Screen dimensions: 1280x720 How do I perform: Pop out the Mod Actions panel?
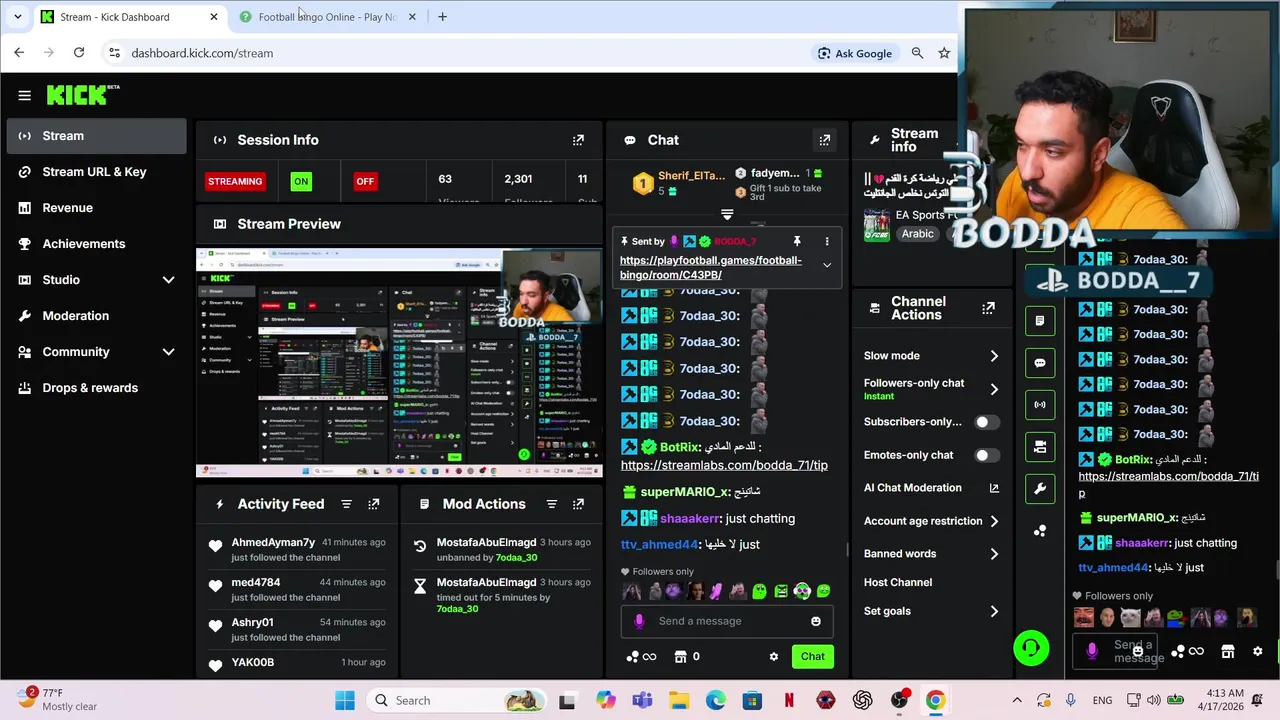578,504
